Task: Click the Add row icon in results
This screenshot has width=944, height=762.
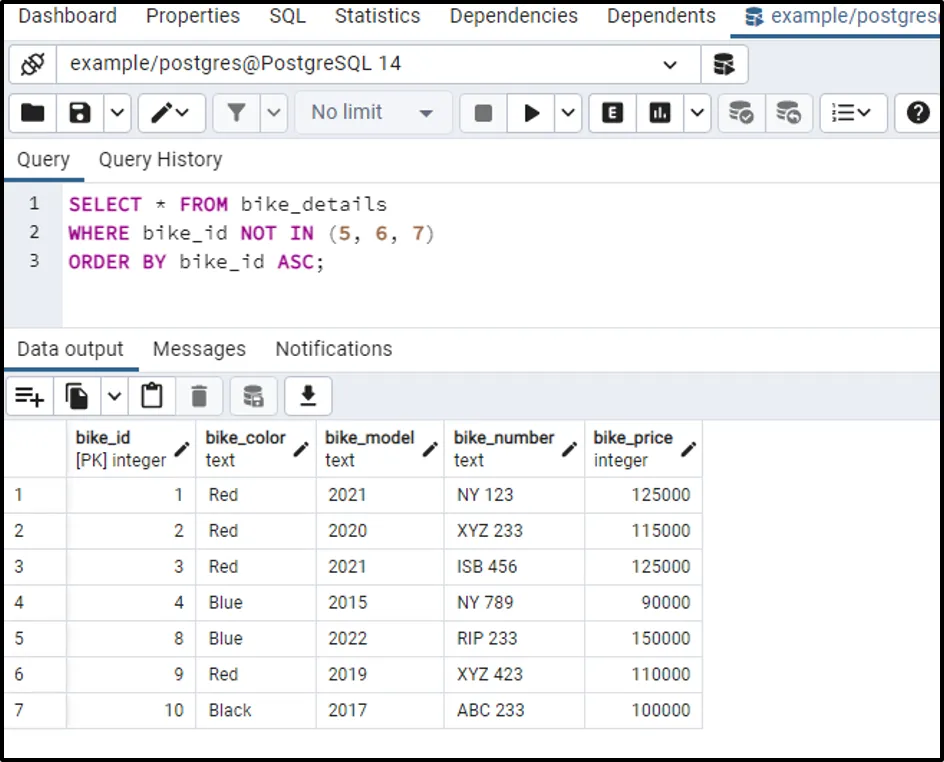Action: click(30, 397)
